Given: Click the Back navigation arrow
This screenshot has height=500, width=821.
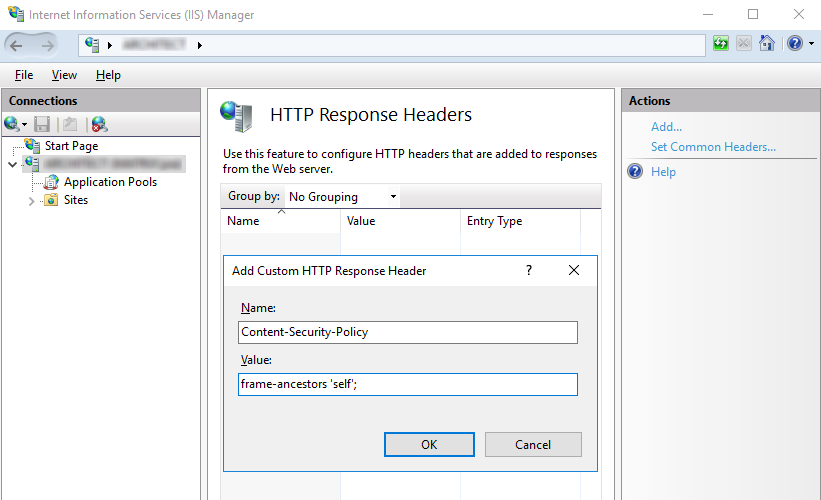Looking at the screenshot, I should [17, 45].
